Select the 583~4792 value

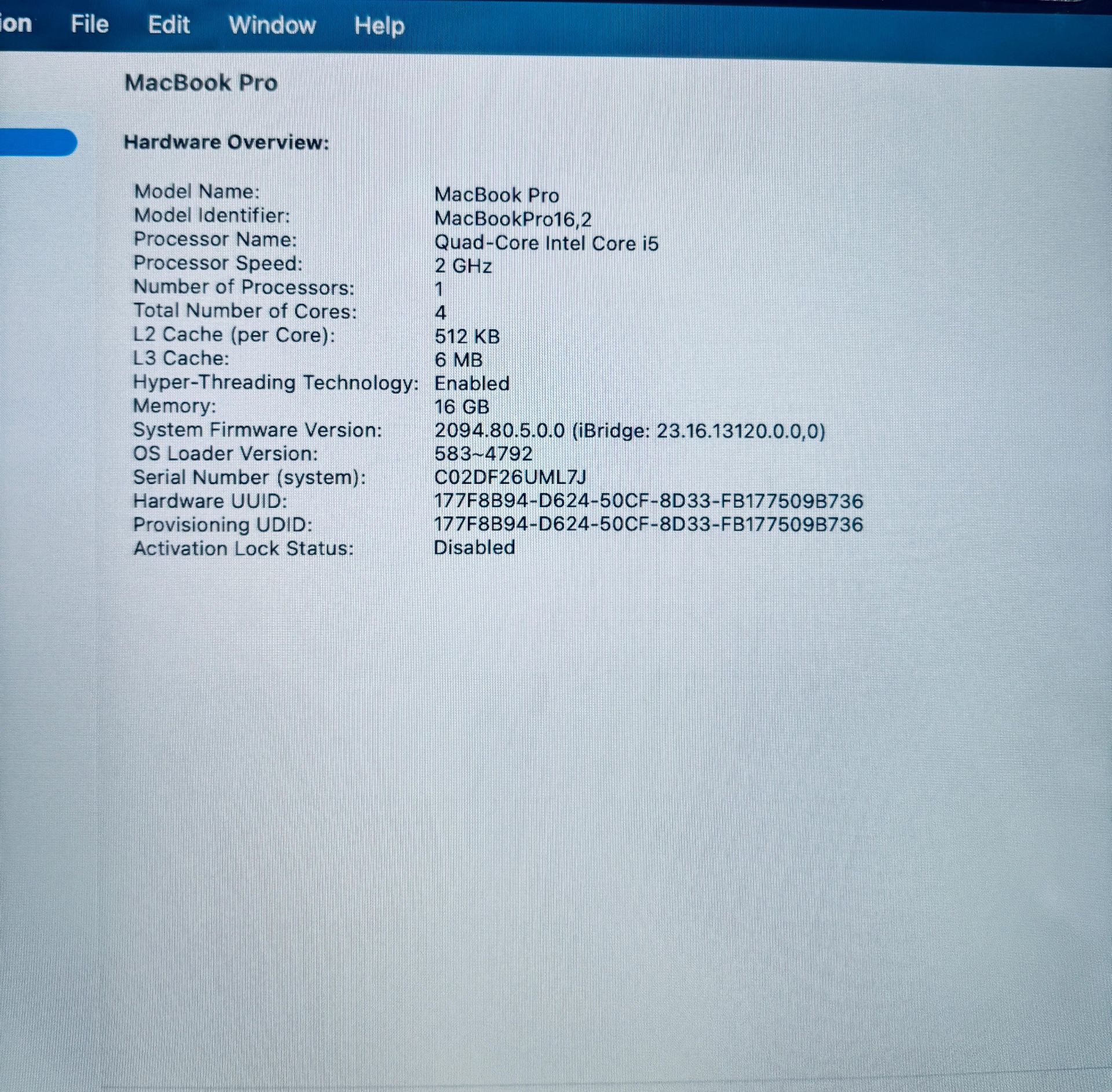click(x=483, y=454)
